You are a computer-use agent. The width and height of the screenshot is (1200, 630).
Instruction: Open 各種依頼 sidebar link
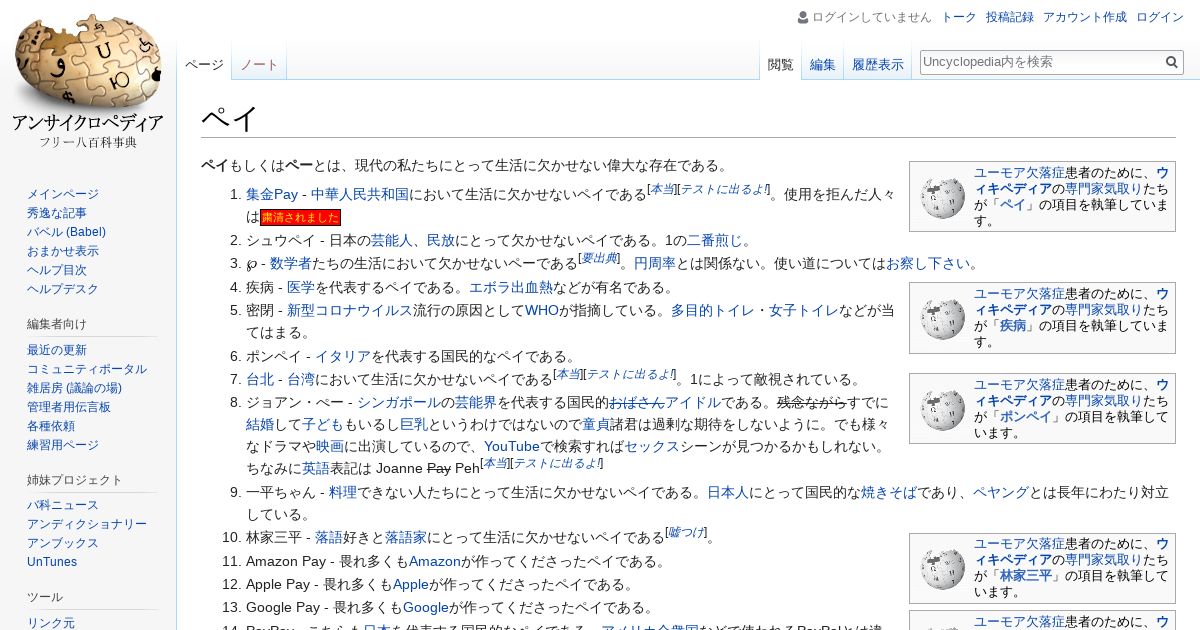(51, 426)
